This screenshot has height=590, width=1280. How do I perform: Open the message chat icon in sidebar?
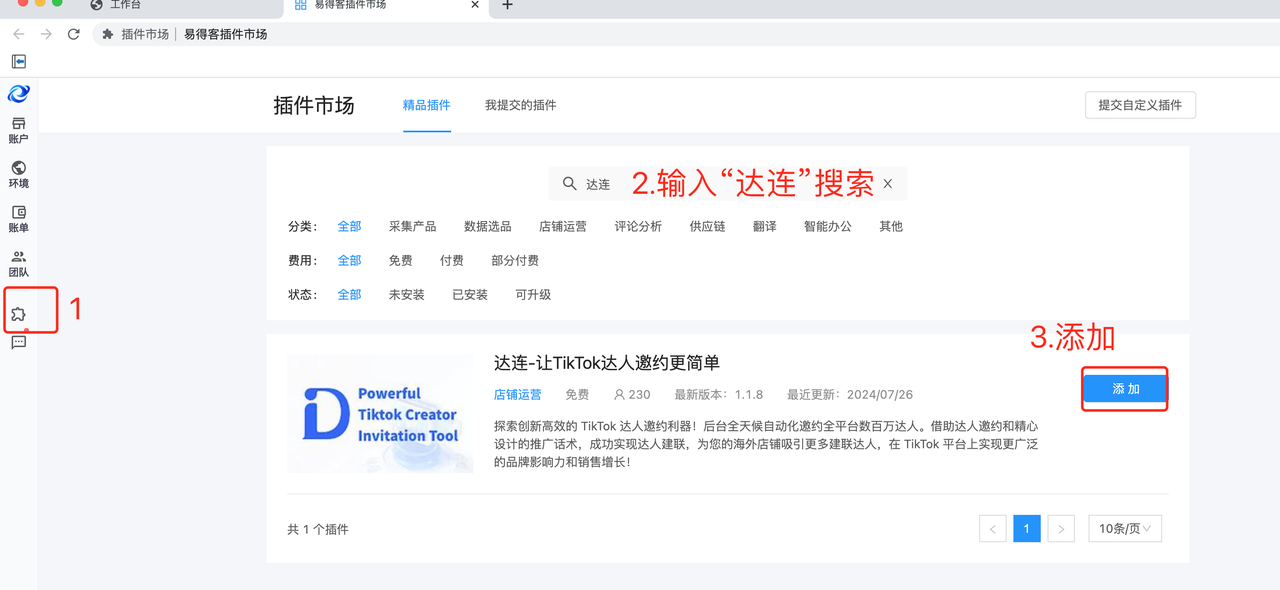coord(19,343)
